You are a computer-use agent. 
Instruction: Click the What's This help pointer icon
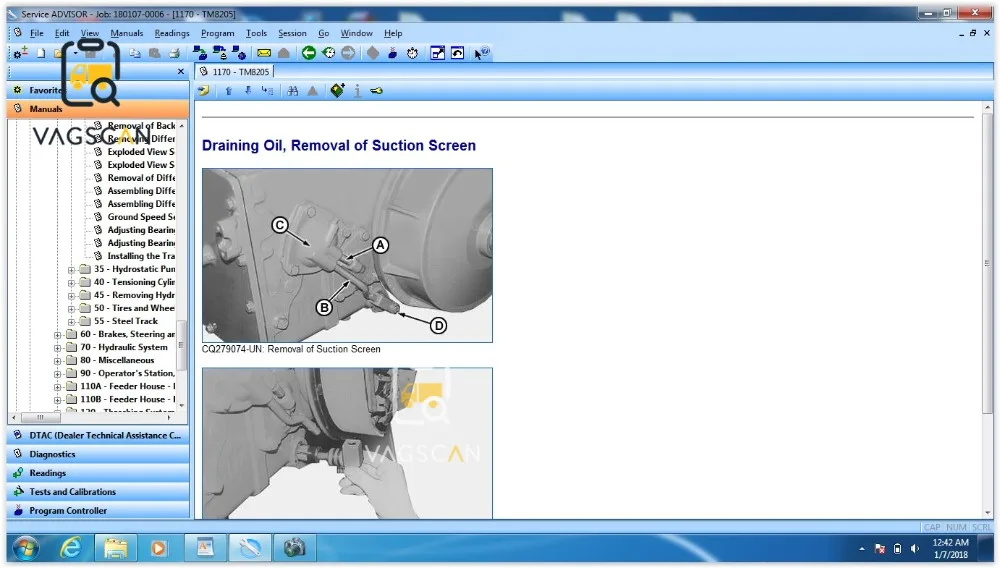[482, 53]
